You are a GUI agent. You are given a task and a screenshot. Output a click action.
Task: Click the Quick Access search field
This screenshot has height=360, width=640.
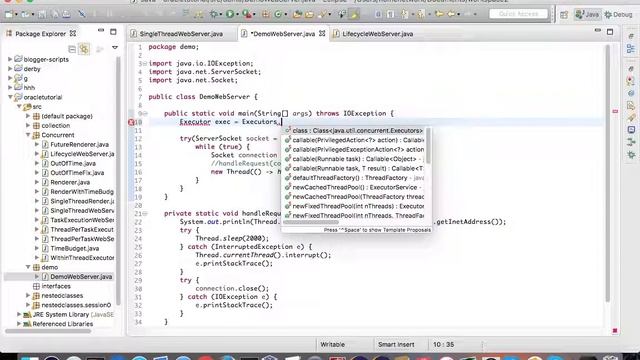pyautogui.click(x=518, y=14)
